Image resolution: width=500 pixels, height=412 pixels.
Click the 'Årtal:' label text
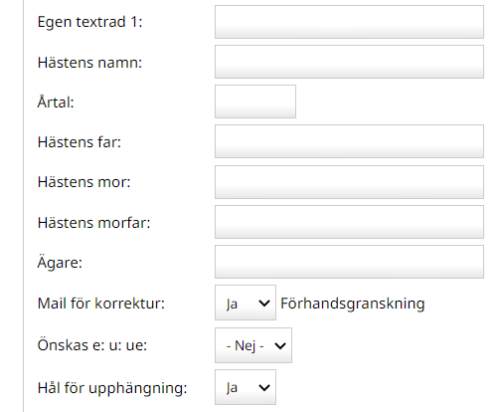[x=56, y=102]
